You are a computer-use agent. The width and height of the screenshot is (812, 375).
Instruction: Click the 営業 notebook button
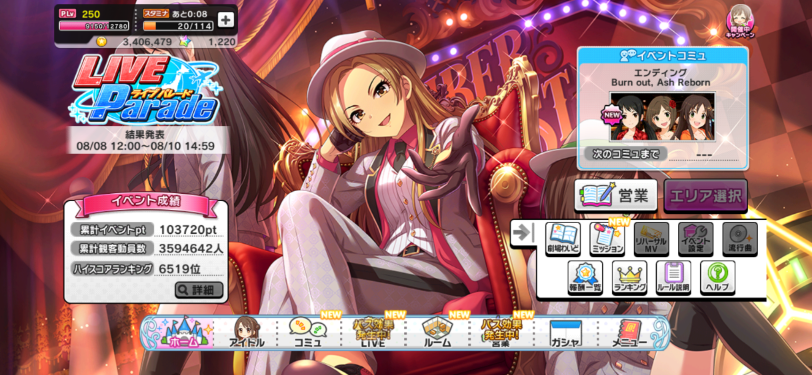(x=616, y=196)
